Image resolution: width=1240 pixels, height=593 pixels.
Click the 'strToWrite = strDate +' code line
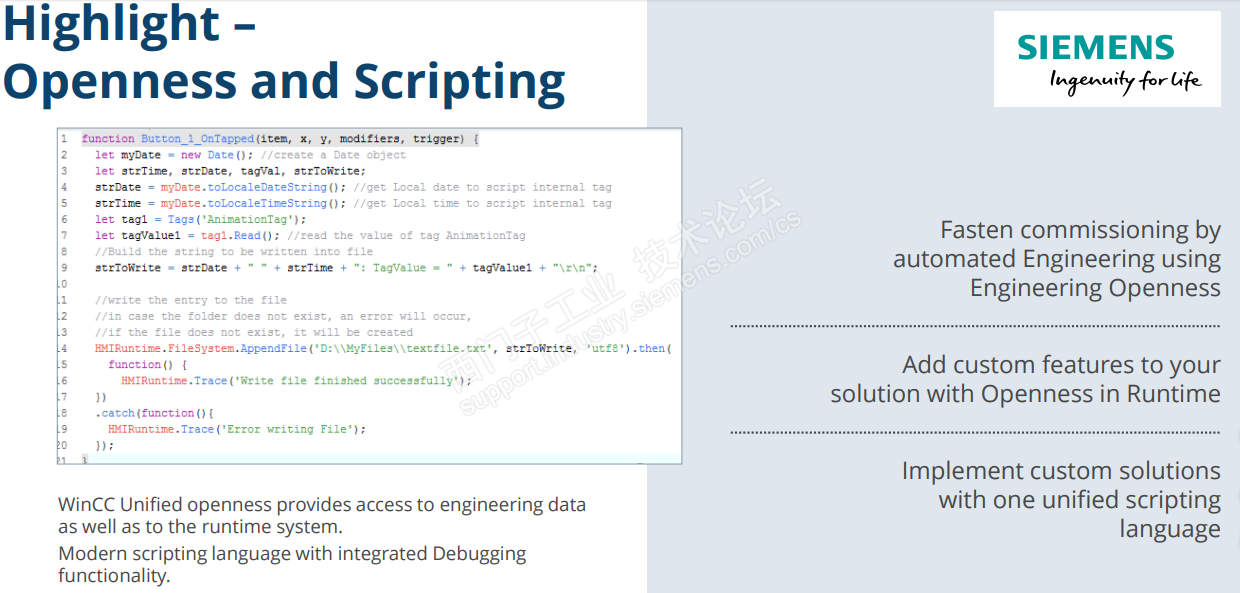tap(346, 267)
